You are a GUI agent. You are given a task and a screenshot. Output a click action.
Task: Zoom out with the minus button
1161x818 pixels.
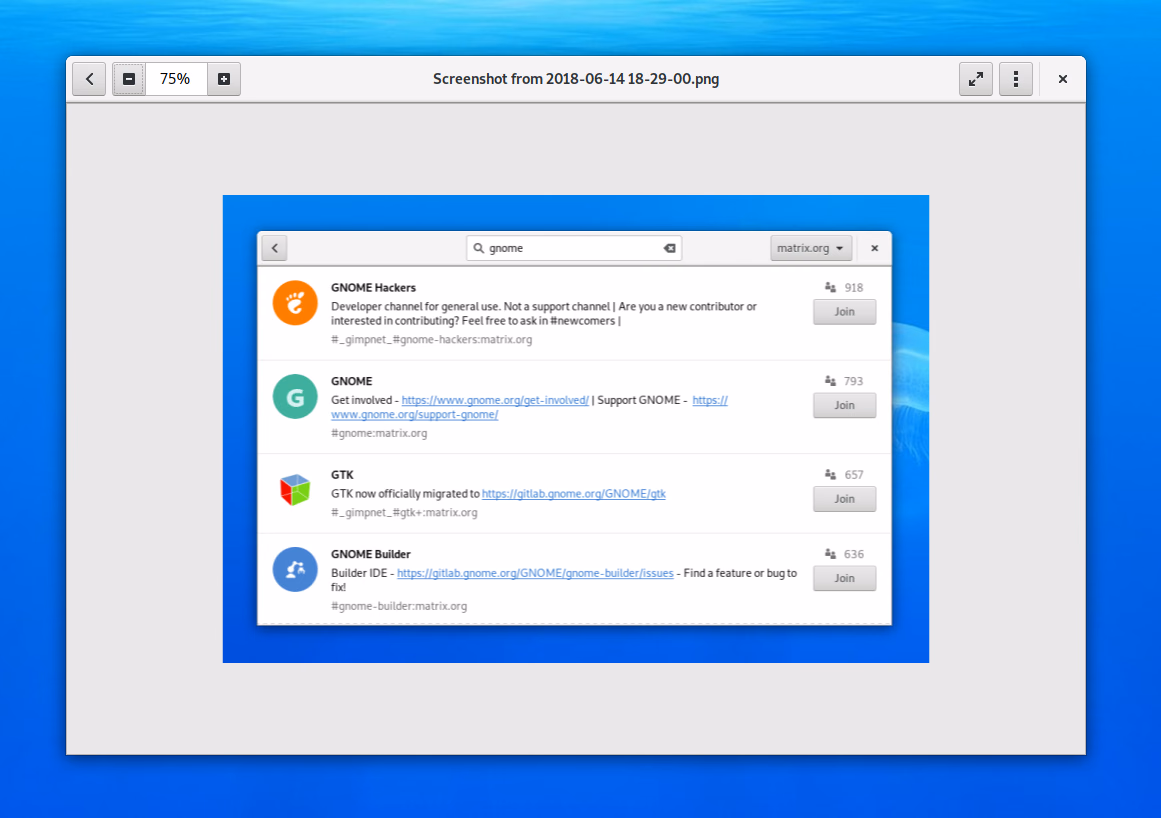click(129, 79)
